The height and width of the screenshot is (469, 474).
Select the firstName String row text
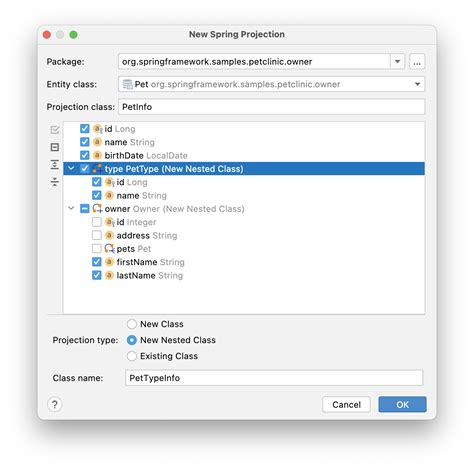pos(150,262)
